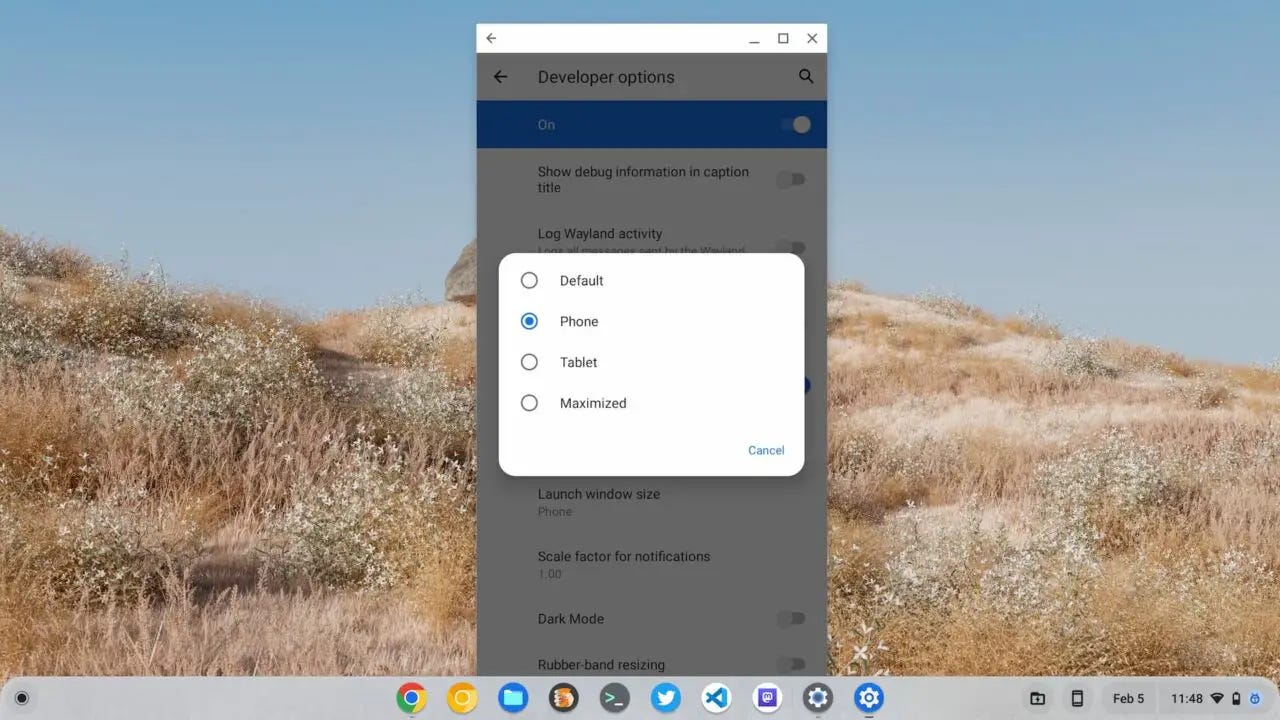This screenshot has height=720, width=1280.
Task: Open the gray Settings gear in shelf
Action: 818,698
